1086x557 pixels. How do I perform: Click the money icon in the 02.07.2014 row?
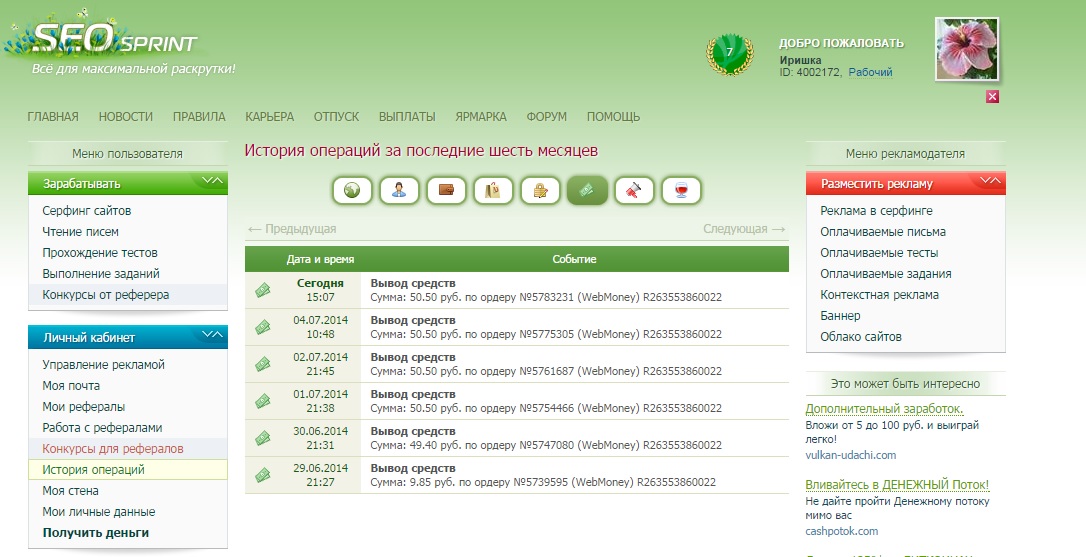click(x=262, y=364)
